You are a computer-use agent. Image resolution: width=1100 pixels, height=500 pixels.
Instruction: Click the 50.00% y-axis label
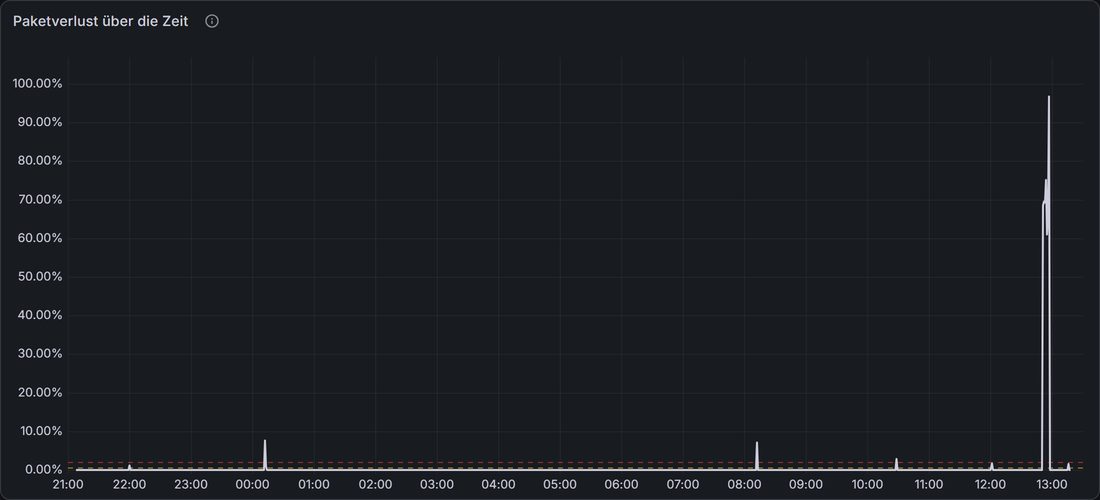coord(40,277)
